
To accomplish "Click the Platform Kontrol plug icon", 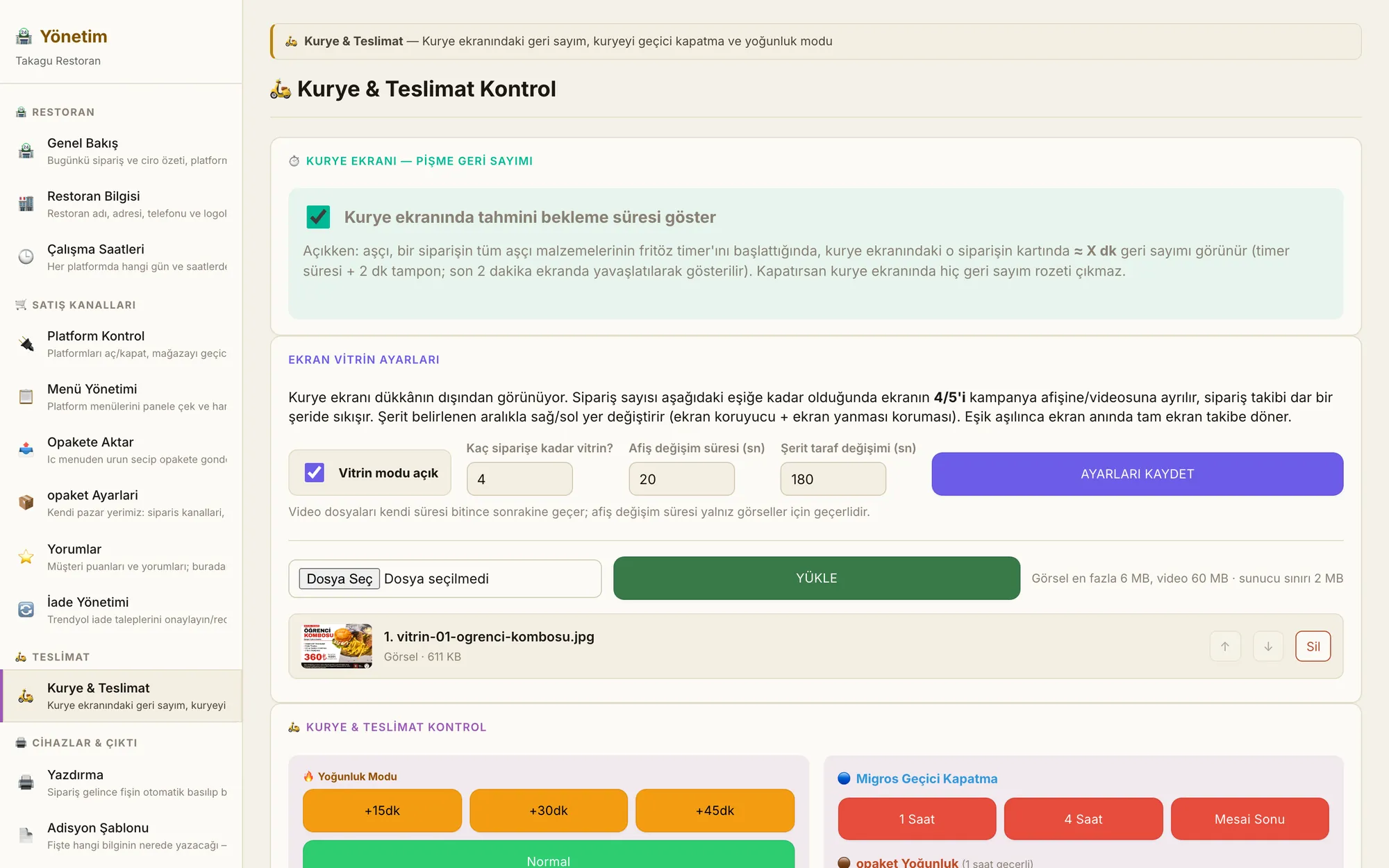I will click(26, 344).
